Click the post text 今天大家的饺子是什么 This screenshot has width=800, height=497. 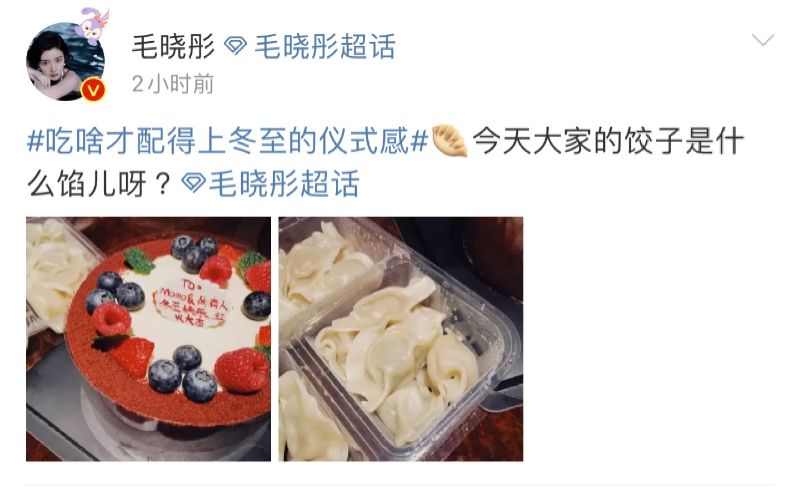pyautogui.click(x=608, y=141)
